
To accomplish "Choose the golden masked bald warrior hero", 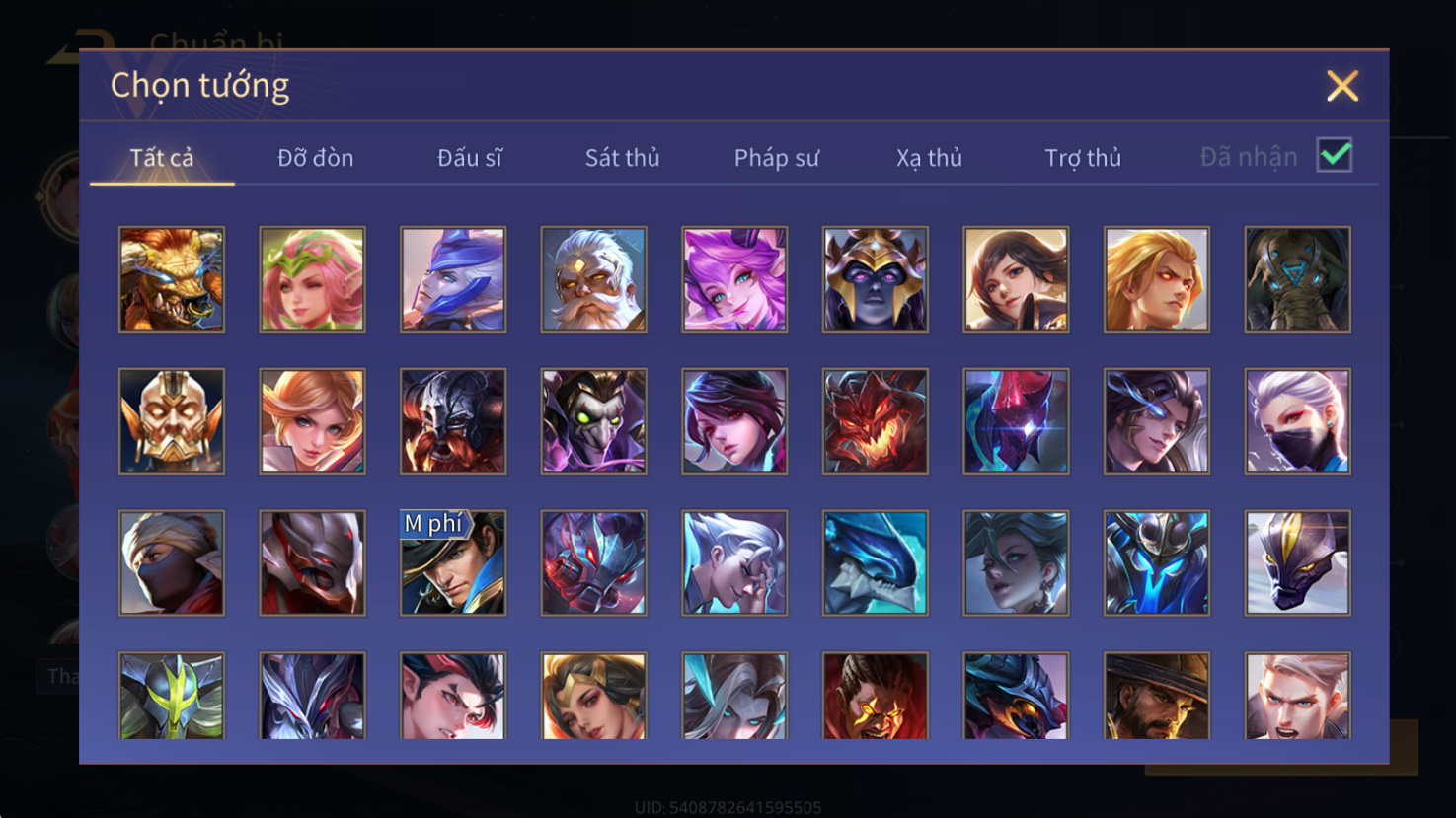I will click(x=172, y=421).
